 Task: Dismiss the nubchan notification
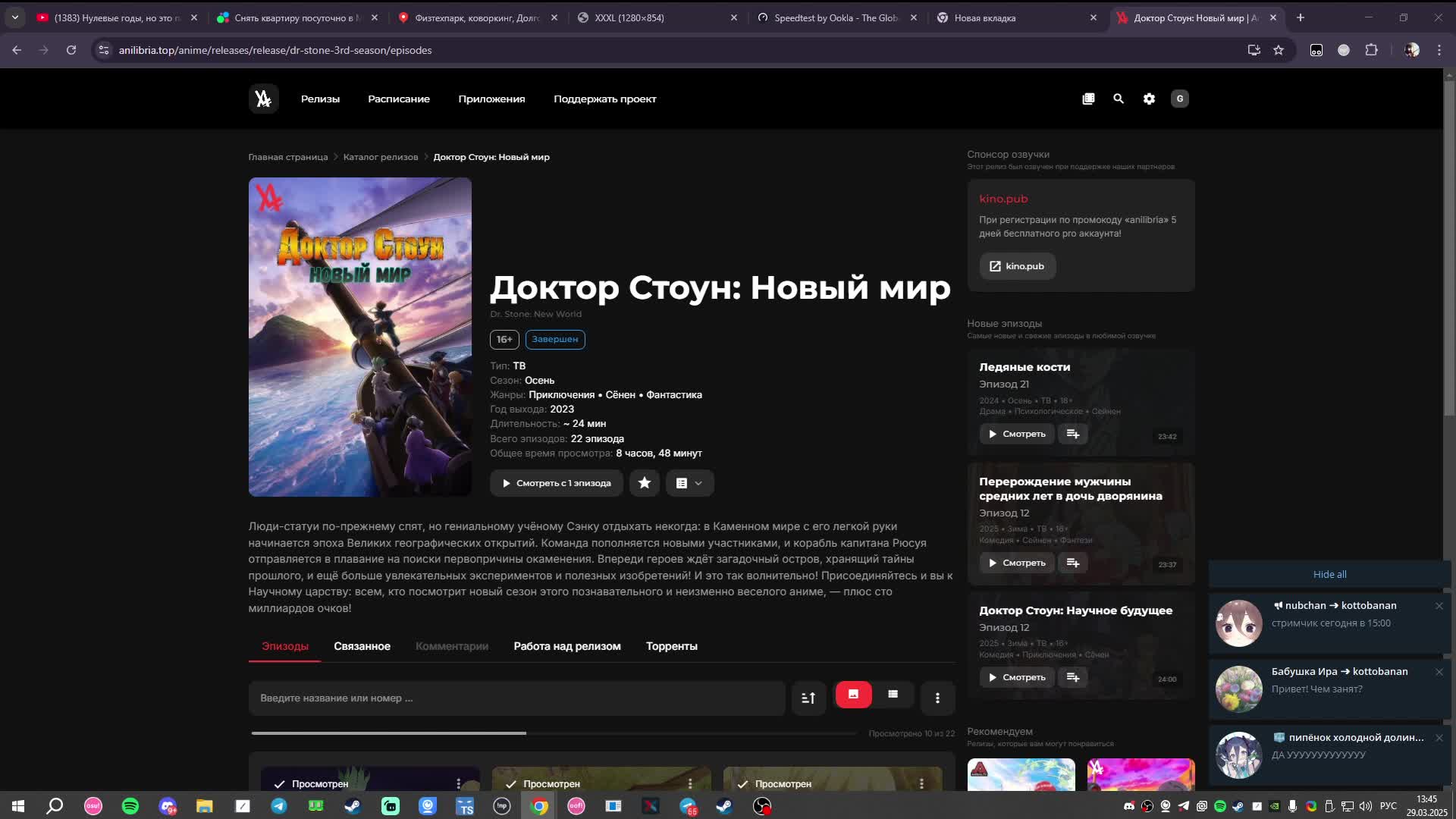[x=1439, y=606]
